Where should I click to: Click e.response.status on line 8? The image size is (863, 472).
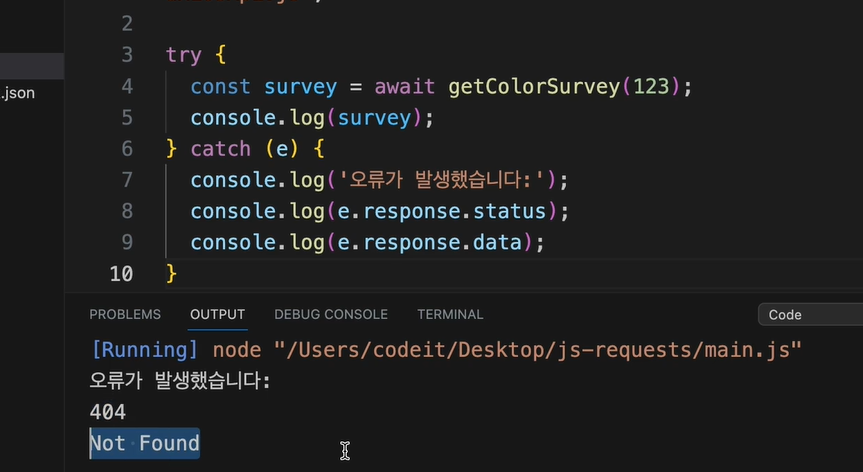point(441,211)
